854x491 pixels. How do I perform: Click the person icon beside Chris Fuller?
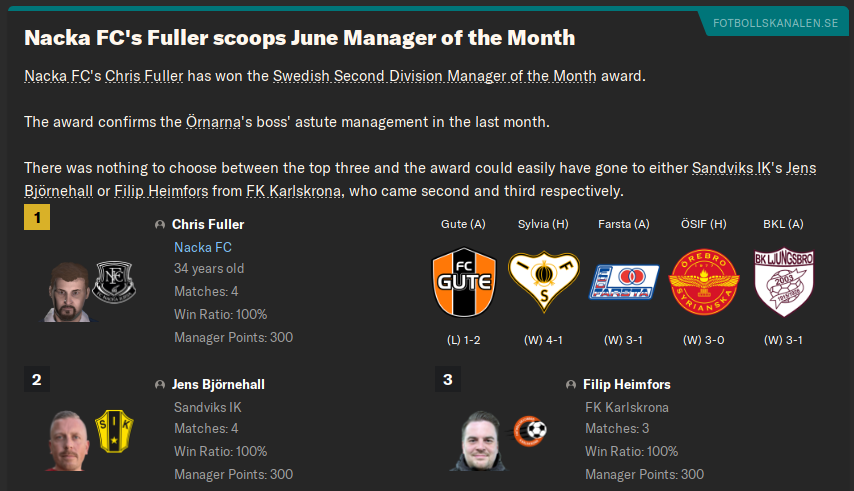160,225
